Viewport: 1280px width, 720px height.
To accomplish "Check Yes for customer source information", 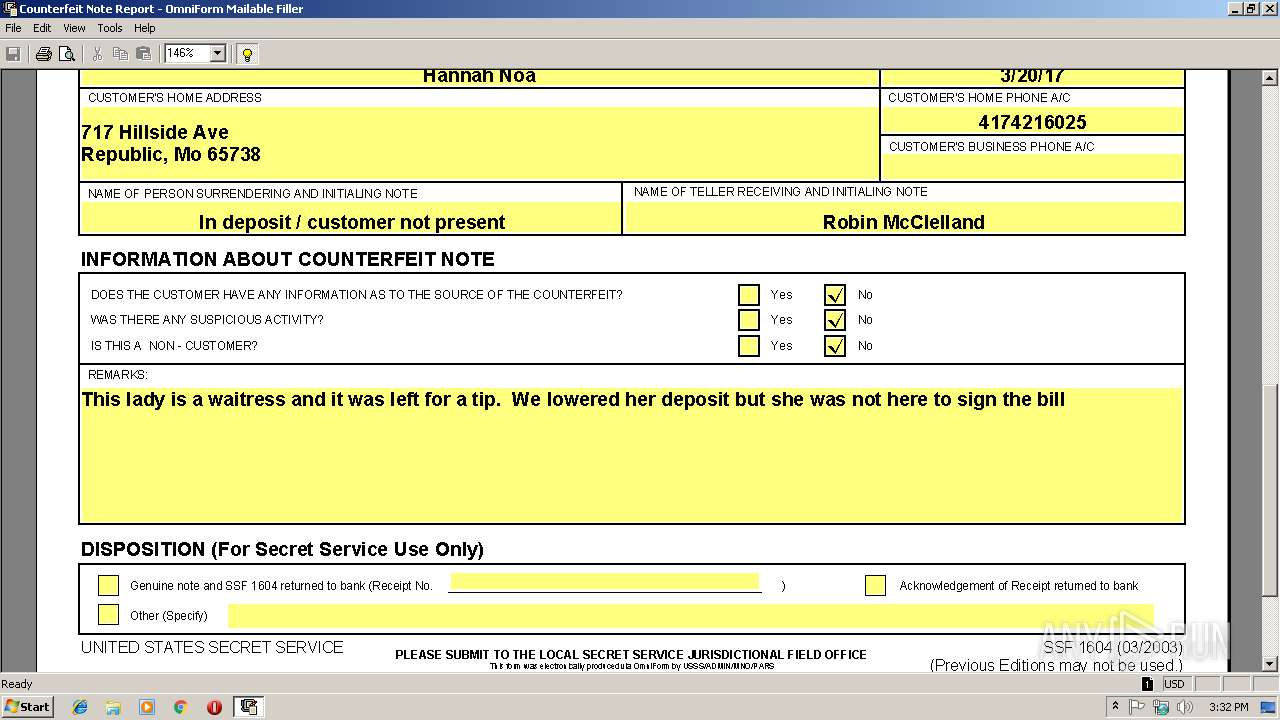I will [749, 295].
